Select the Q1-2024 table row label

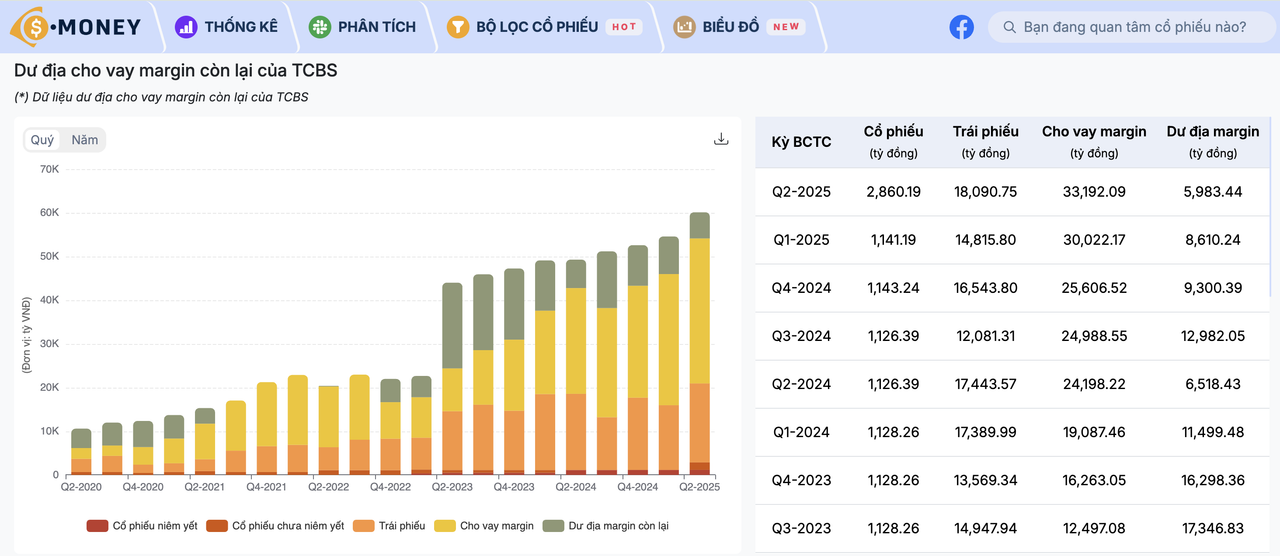tap(801, 432)
